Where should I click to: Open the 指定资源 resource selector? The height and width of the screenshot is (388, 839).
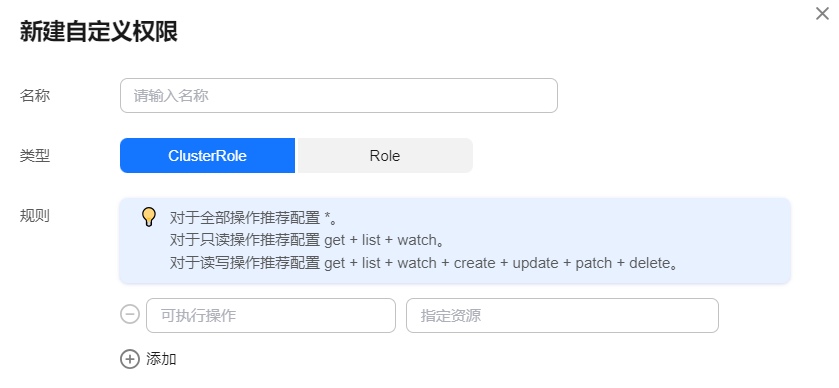click(x=562, y=315)
